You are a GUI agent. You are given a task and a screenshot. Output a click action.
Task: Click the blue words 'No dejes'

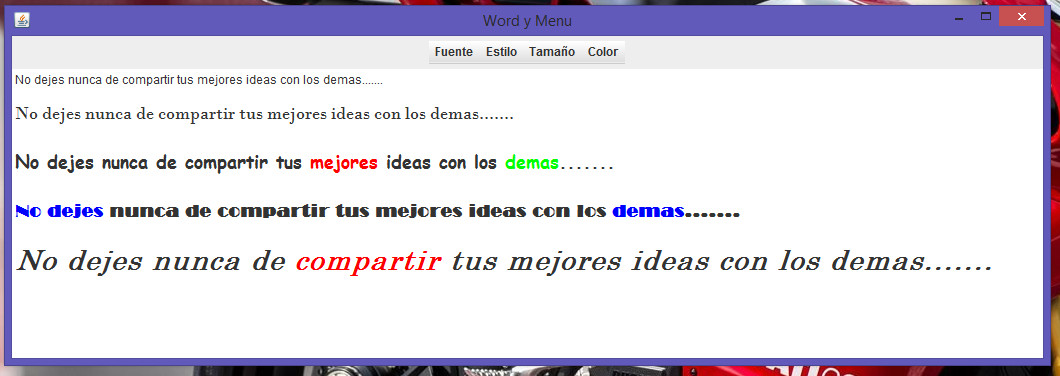pos(59,212)
